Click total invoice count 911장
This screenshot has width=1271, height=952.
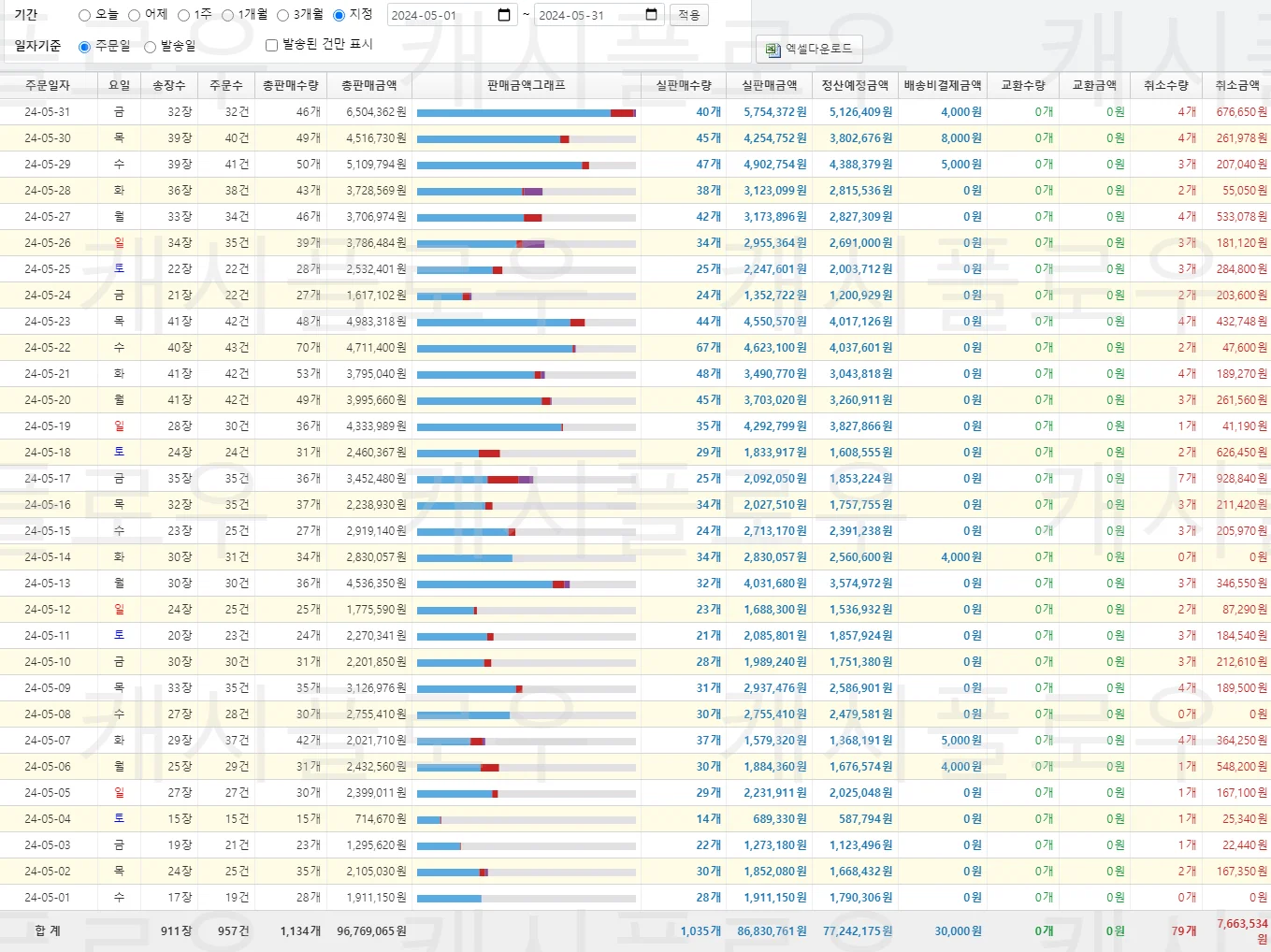177,931
